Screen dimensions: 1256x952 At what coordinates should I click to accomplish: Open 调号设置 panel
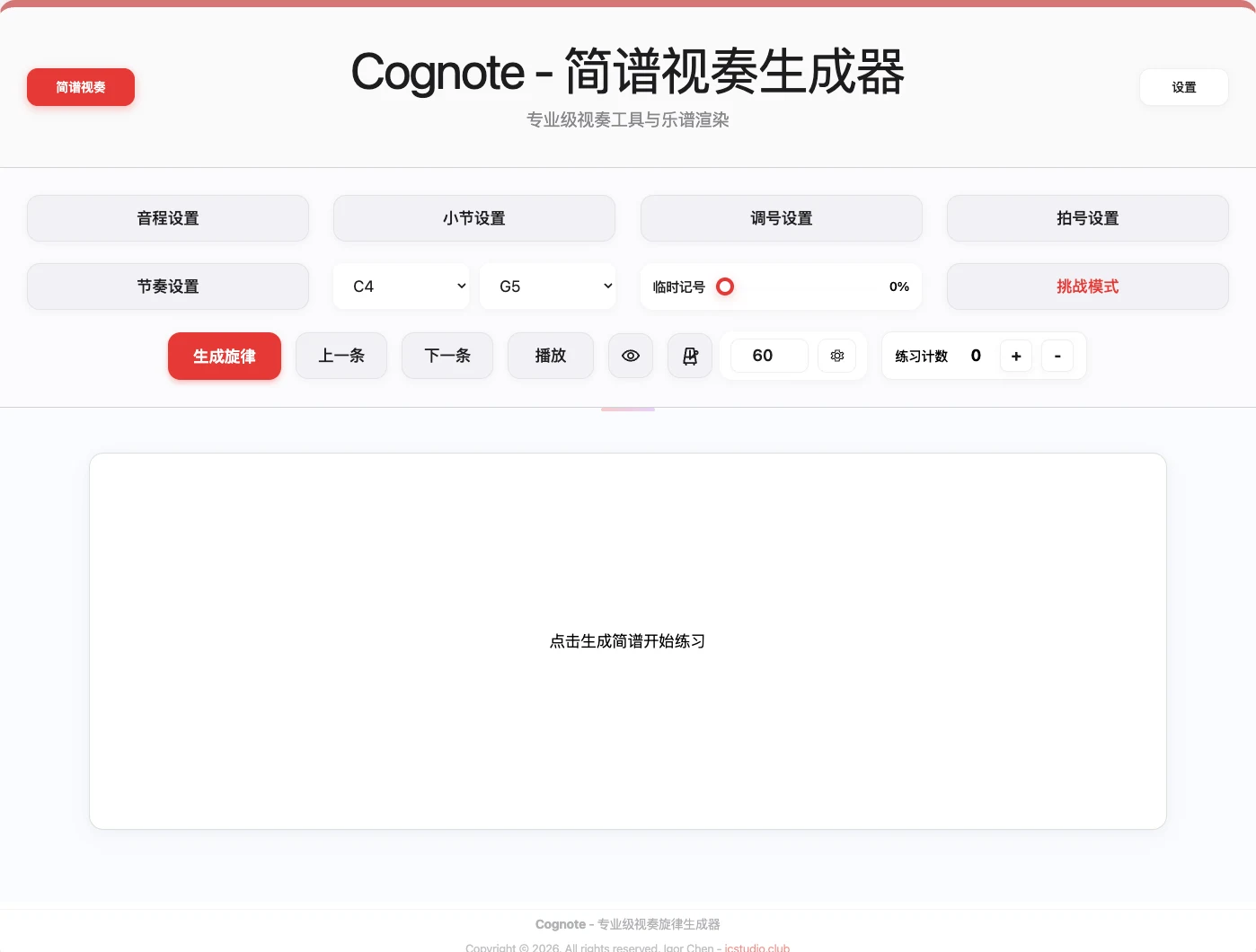(782, 218)
